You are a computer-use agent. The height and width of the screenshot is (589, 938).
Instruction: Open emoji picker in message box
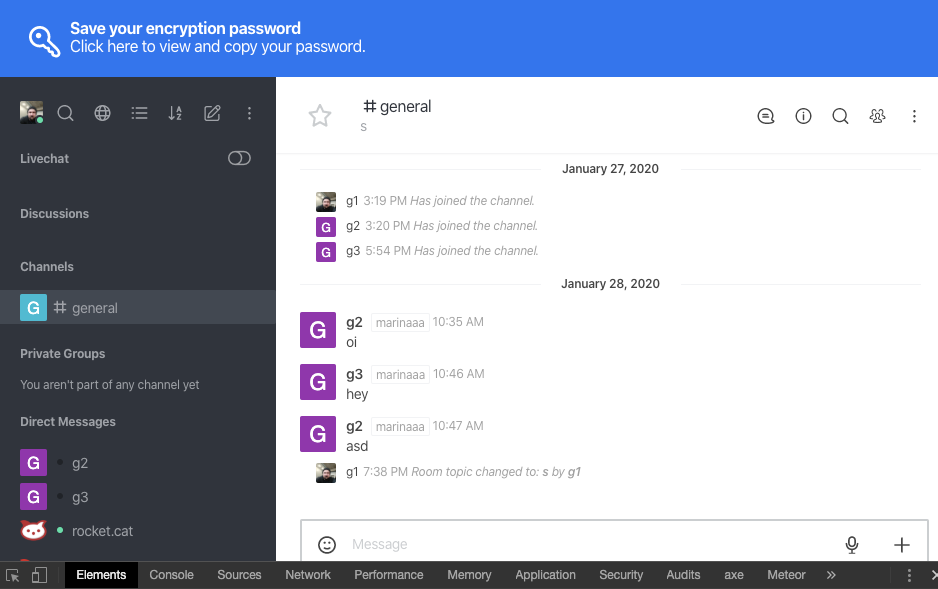327,545
